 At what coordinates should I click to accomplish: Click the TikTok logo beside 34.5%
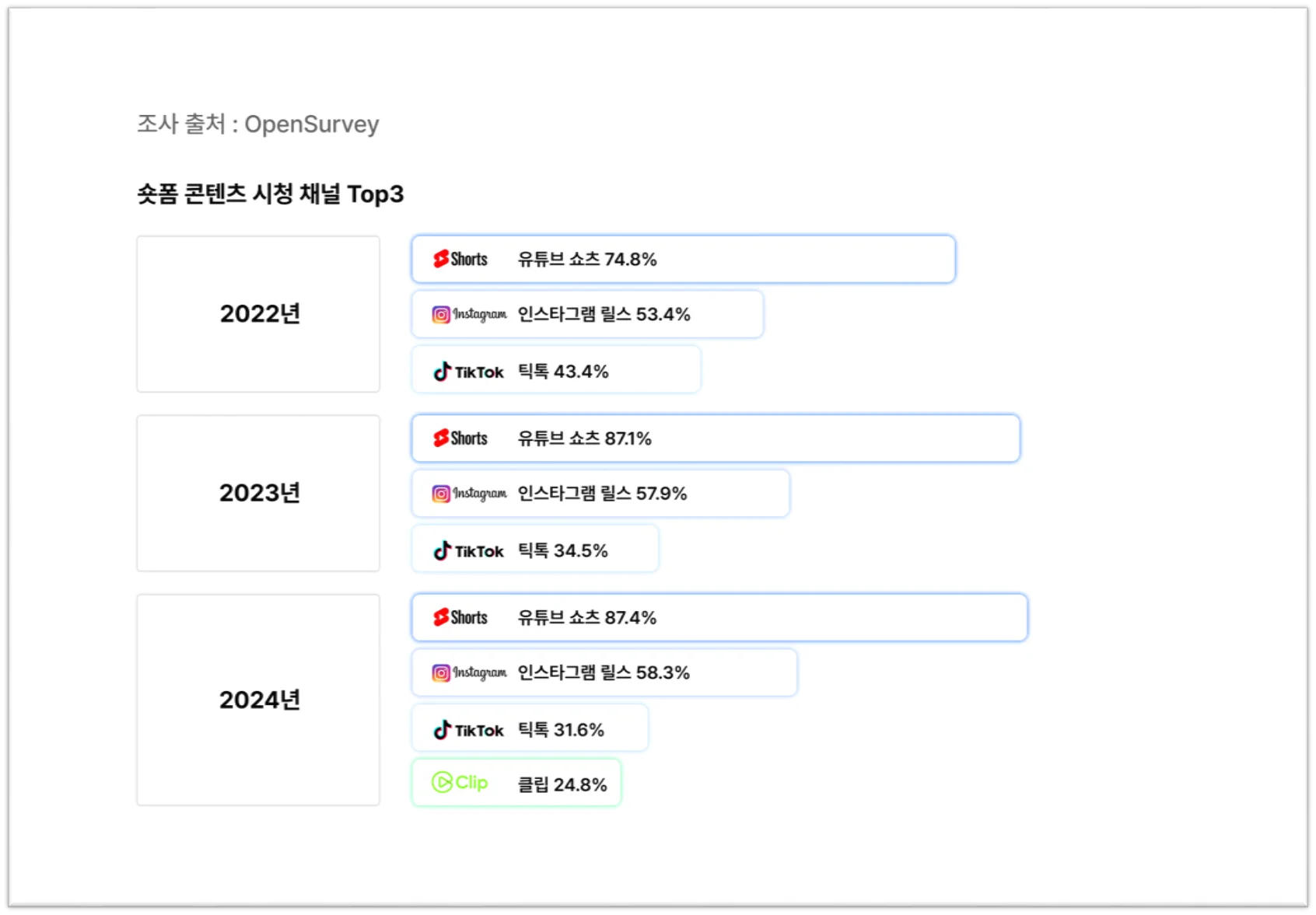(468, 551)
